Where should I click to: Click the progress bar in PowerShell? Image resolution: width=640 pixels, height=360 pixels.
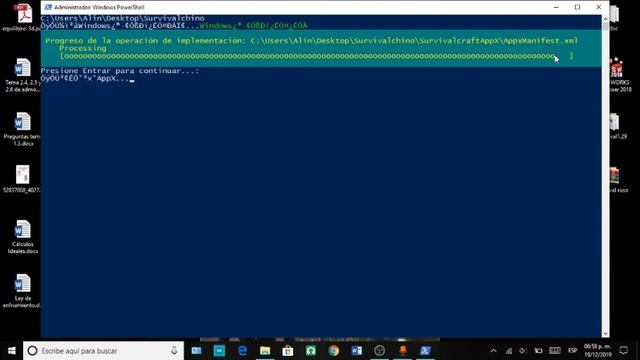(316, 56)
